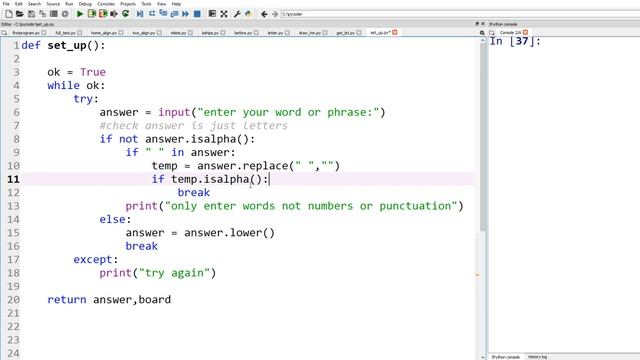Close the get_let.py tab
This screenshot has height=360, width=640.
[x=359, y=33]
